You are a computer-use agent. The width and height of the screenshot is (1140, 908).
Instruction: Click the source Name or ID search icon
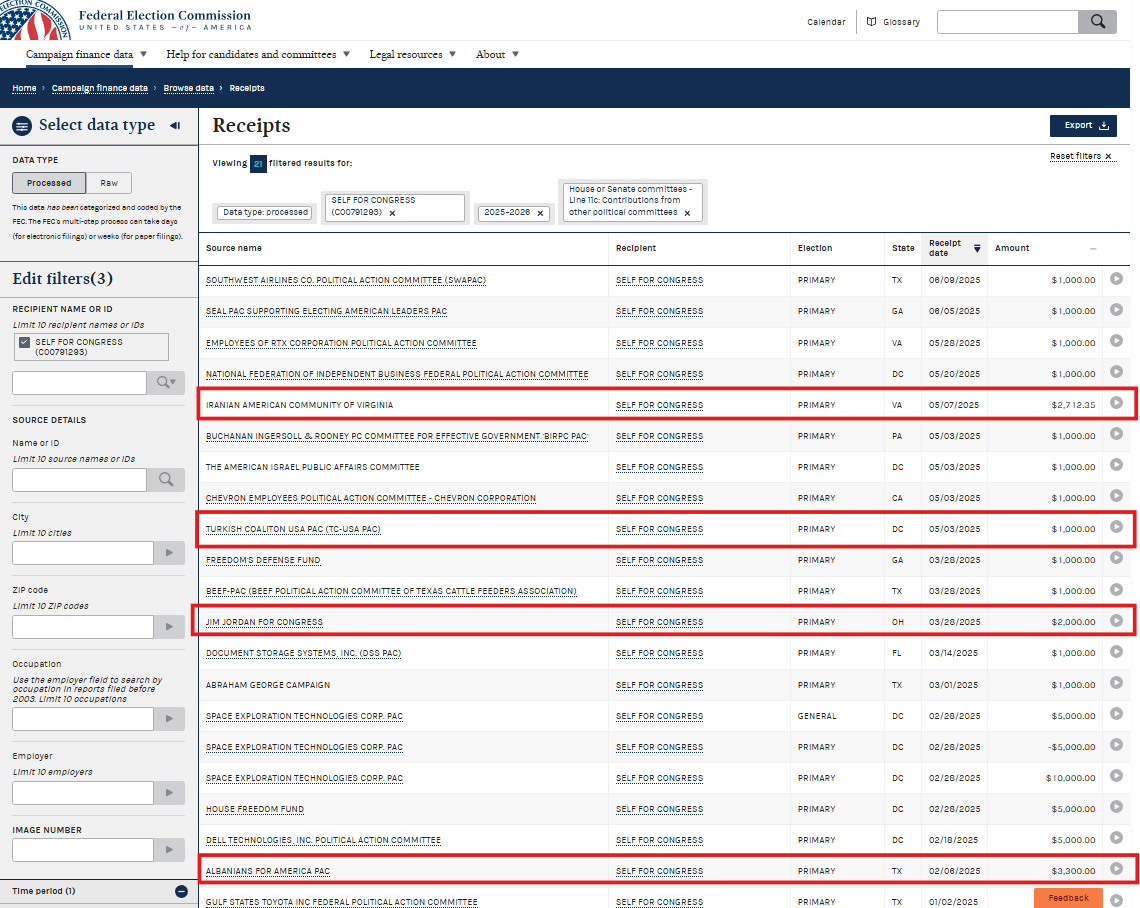click(166, 480)
